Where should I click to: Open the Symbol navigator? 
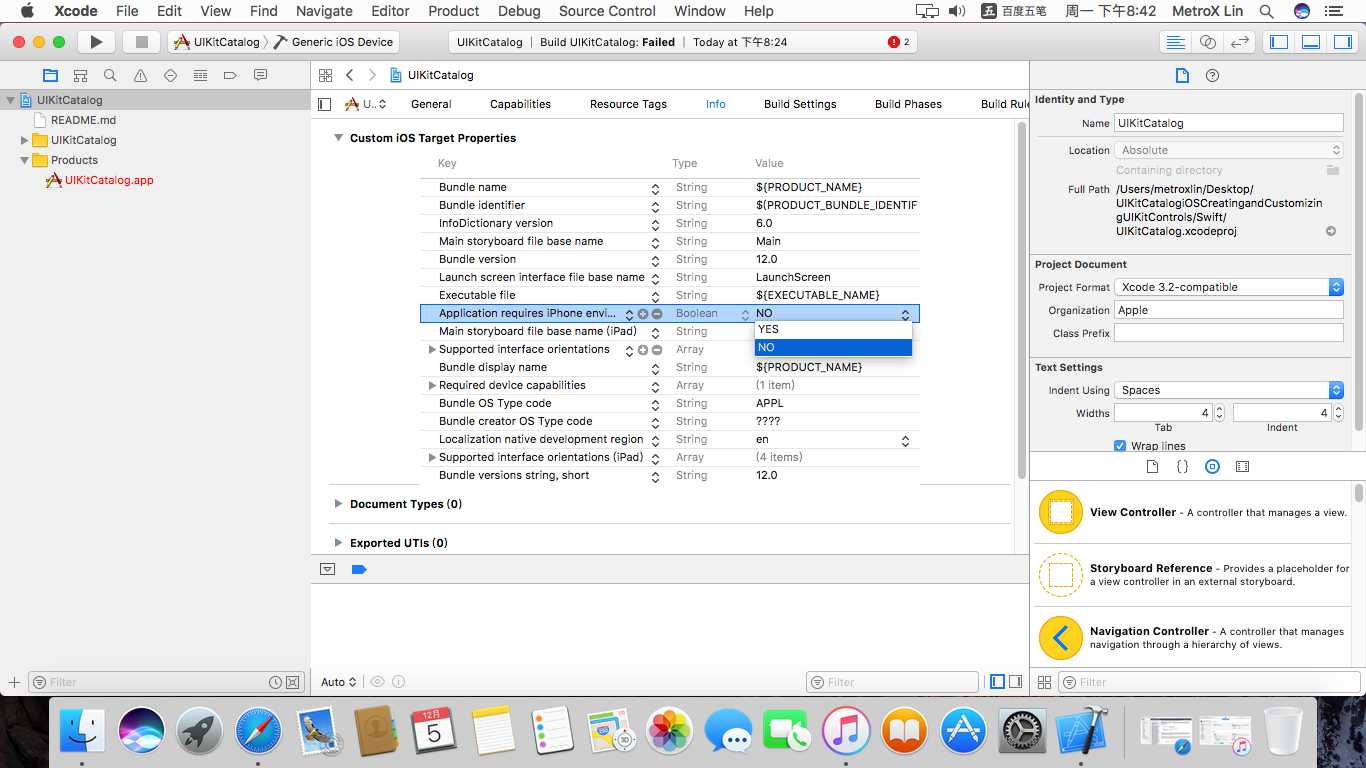(80, 75)
